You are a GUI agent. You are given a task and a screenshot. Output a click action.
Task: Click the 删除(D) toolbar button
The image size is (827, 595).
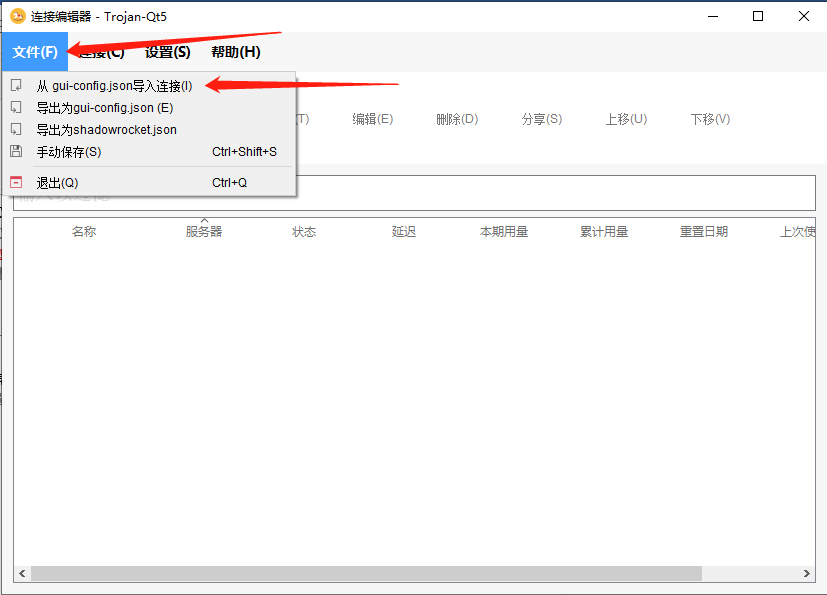(457, 119)
